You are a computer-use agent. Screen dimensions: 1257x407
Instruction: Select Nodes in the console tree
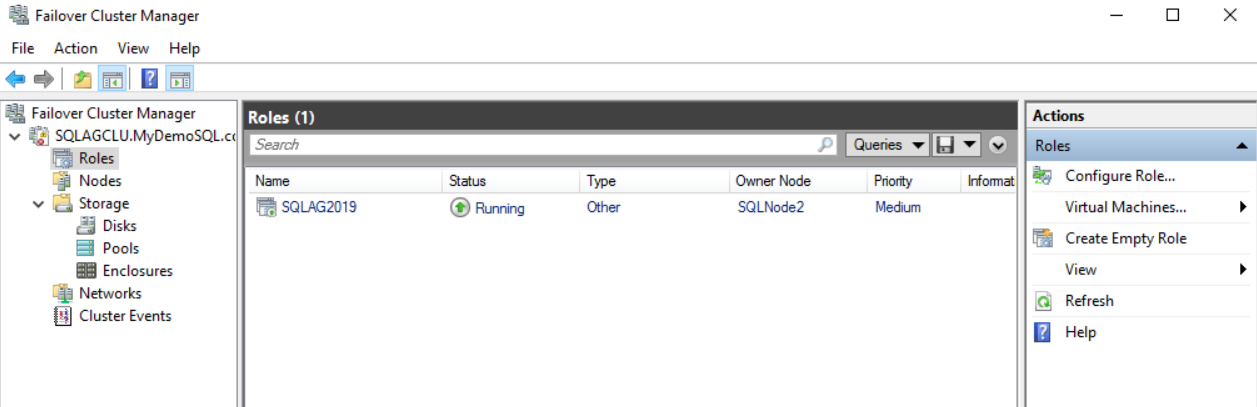point(100,181)
